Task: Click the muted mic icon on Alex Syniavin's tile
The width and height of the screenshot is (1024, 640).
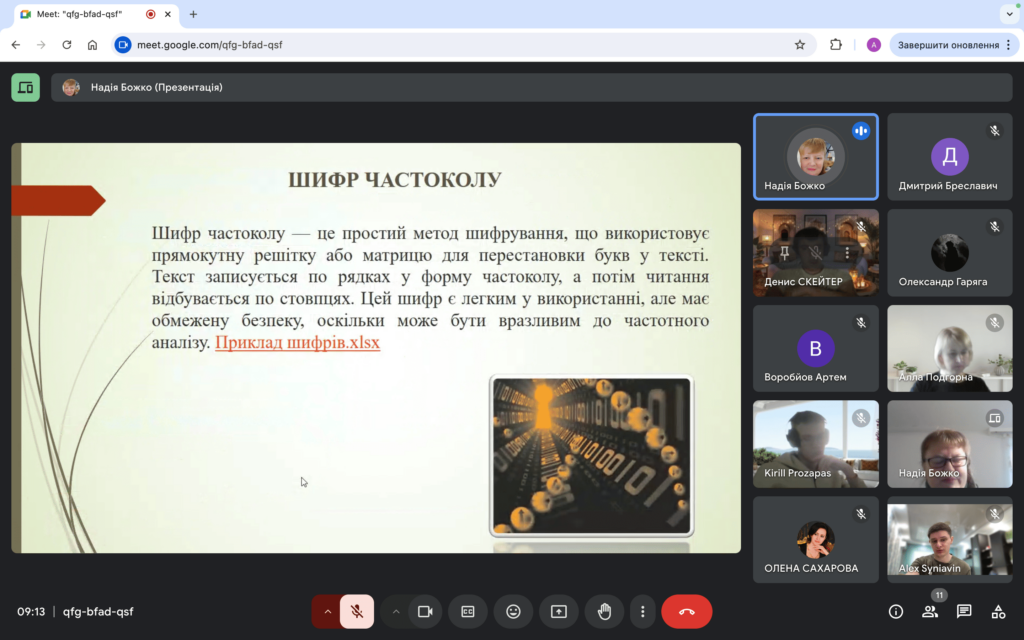Action: click(x=995, y=515)
